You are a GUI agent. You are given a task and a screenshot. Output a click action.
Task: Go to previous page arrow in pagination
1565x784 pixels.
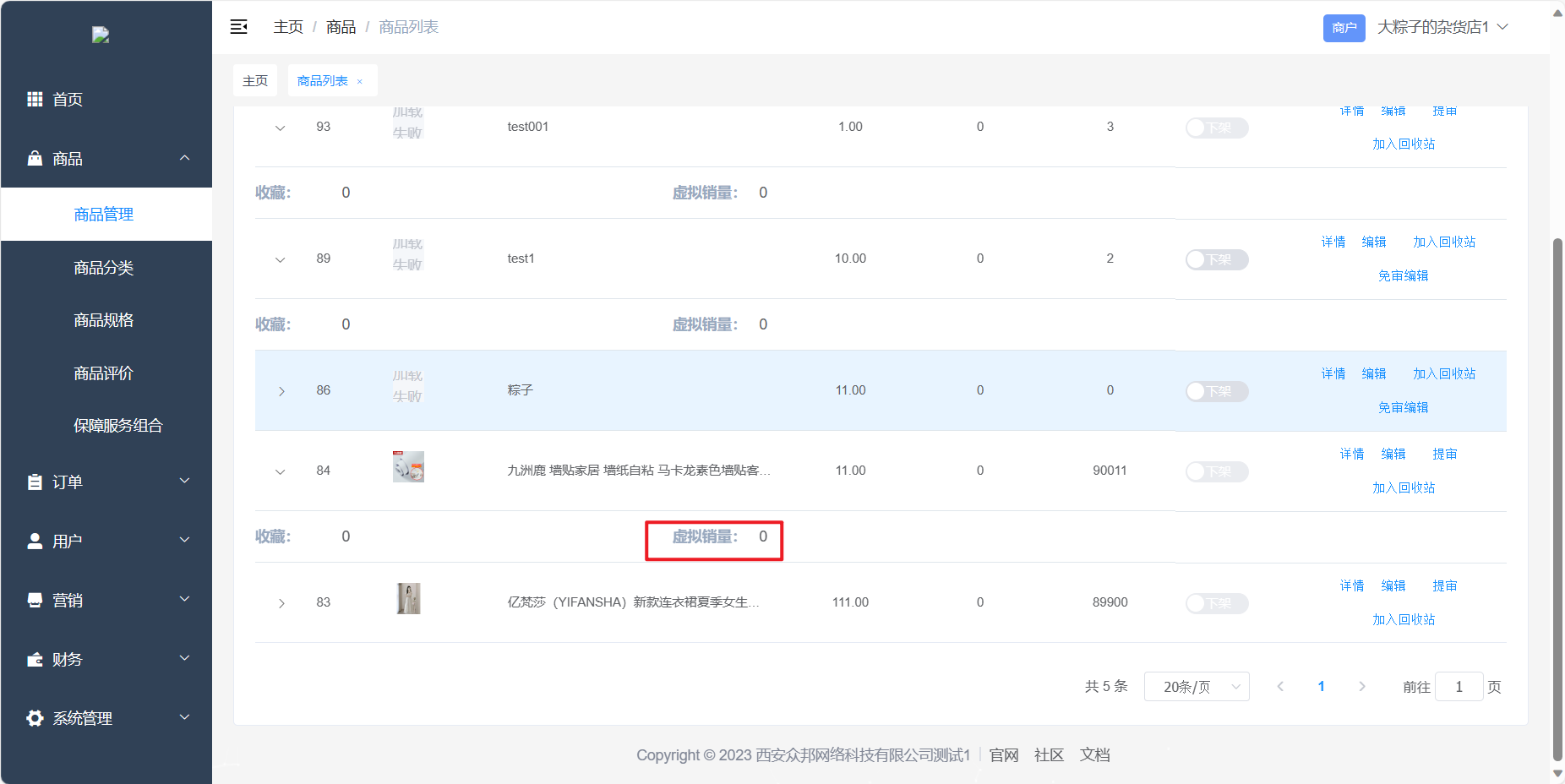coord(1280,686)
